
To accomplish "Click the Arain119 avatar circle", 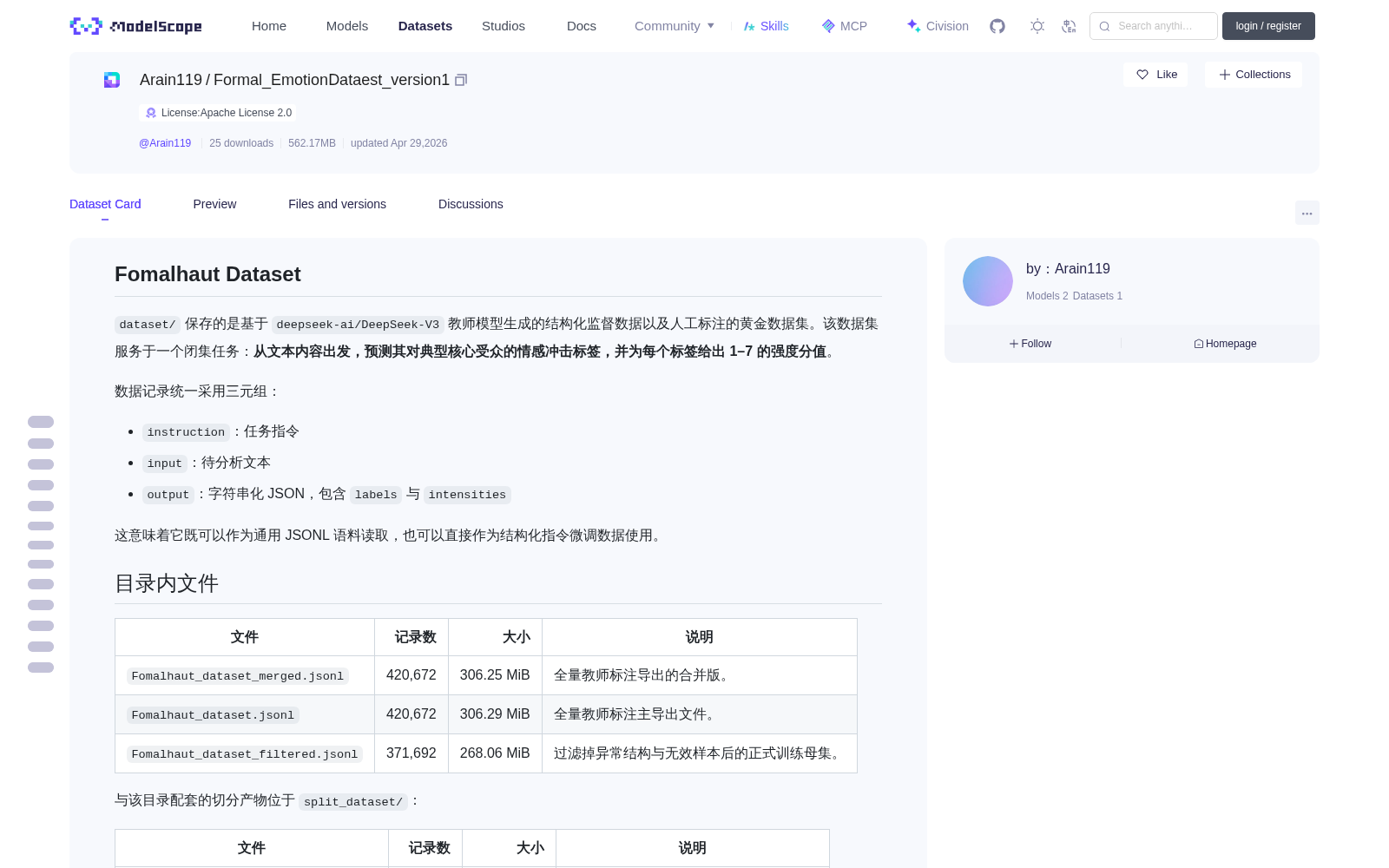I will click(x=988, y=281).
